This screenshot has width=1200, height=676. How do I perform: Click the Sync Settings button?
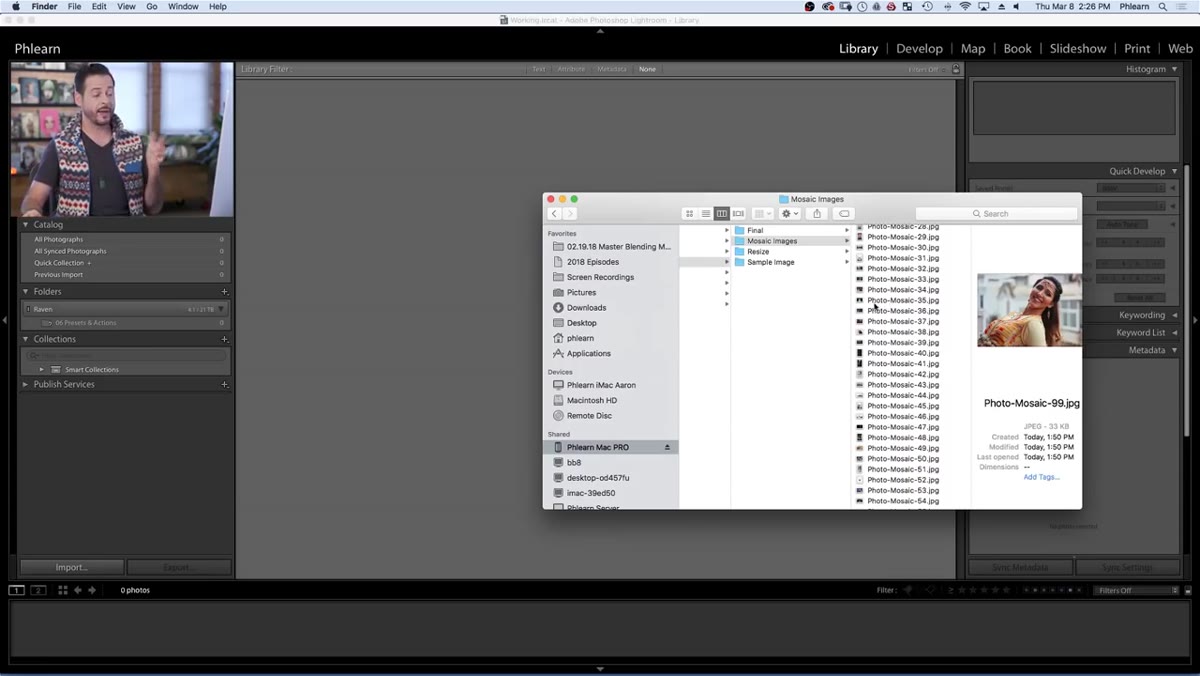point(1127,567)
